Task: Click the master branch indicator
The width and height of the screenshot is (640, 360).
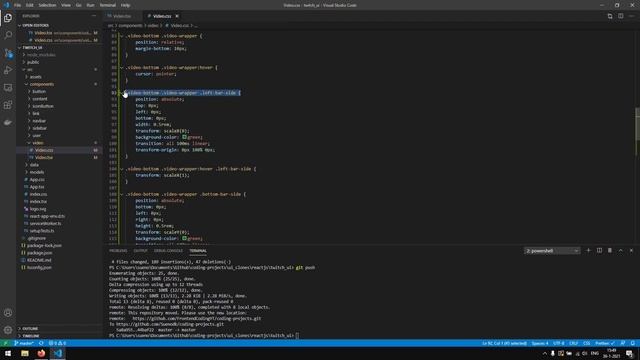Action: [x=24, y=343]
